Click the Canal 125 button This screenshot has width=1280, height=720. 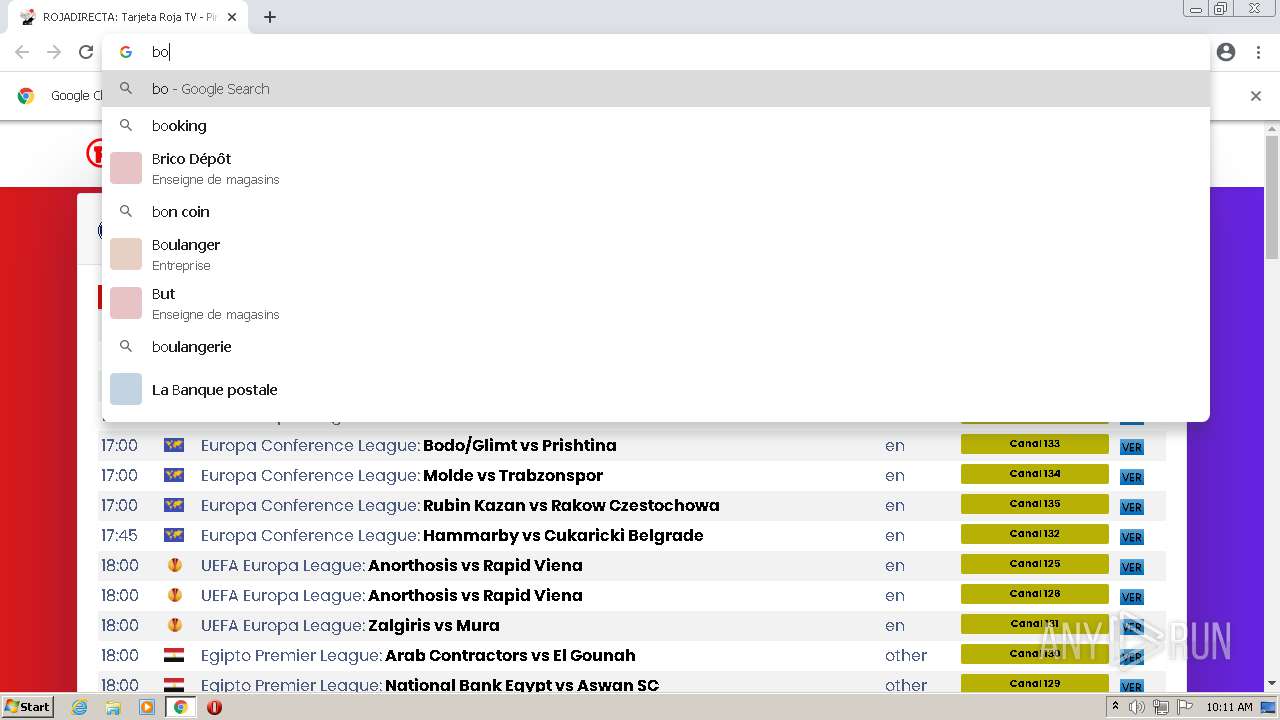[1034, 564]
